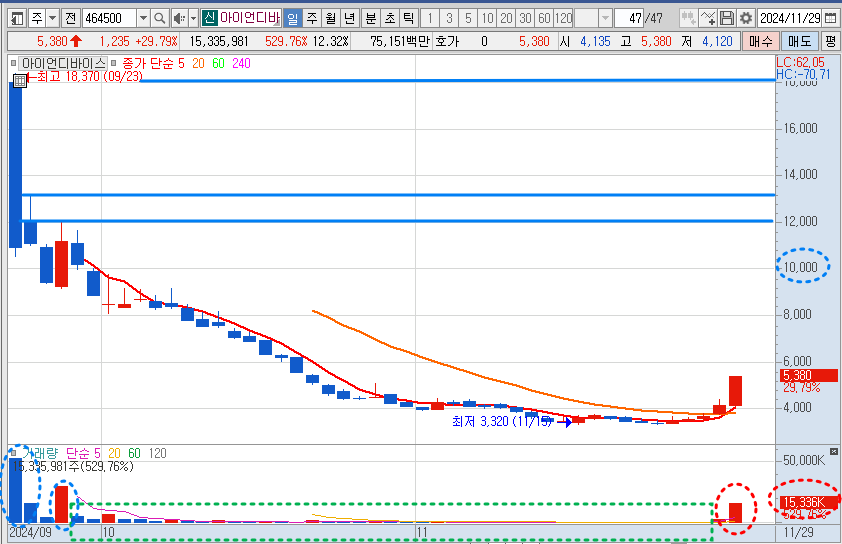Expand the stock code history dropdown
This screenshot has height=544, width=842.
pos(143,19)
